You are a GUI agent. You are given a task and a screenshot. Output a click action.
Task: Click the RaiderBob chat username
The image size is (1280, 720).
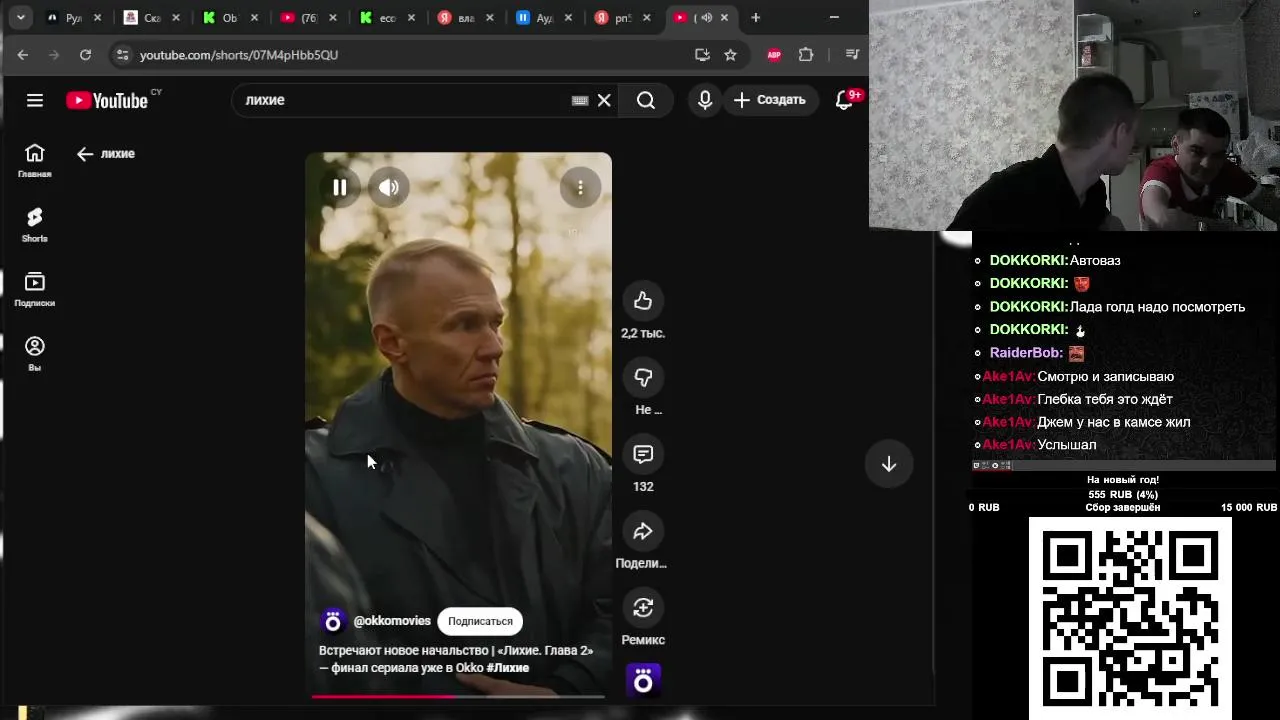(x=1026, y=353)
